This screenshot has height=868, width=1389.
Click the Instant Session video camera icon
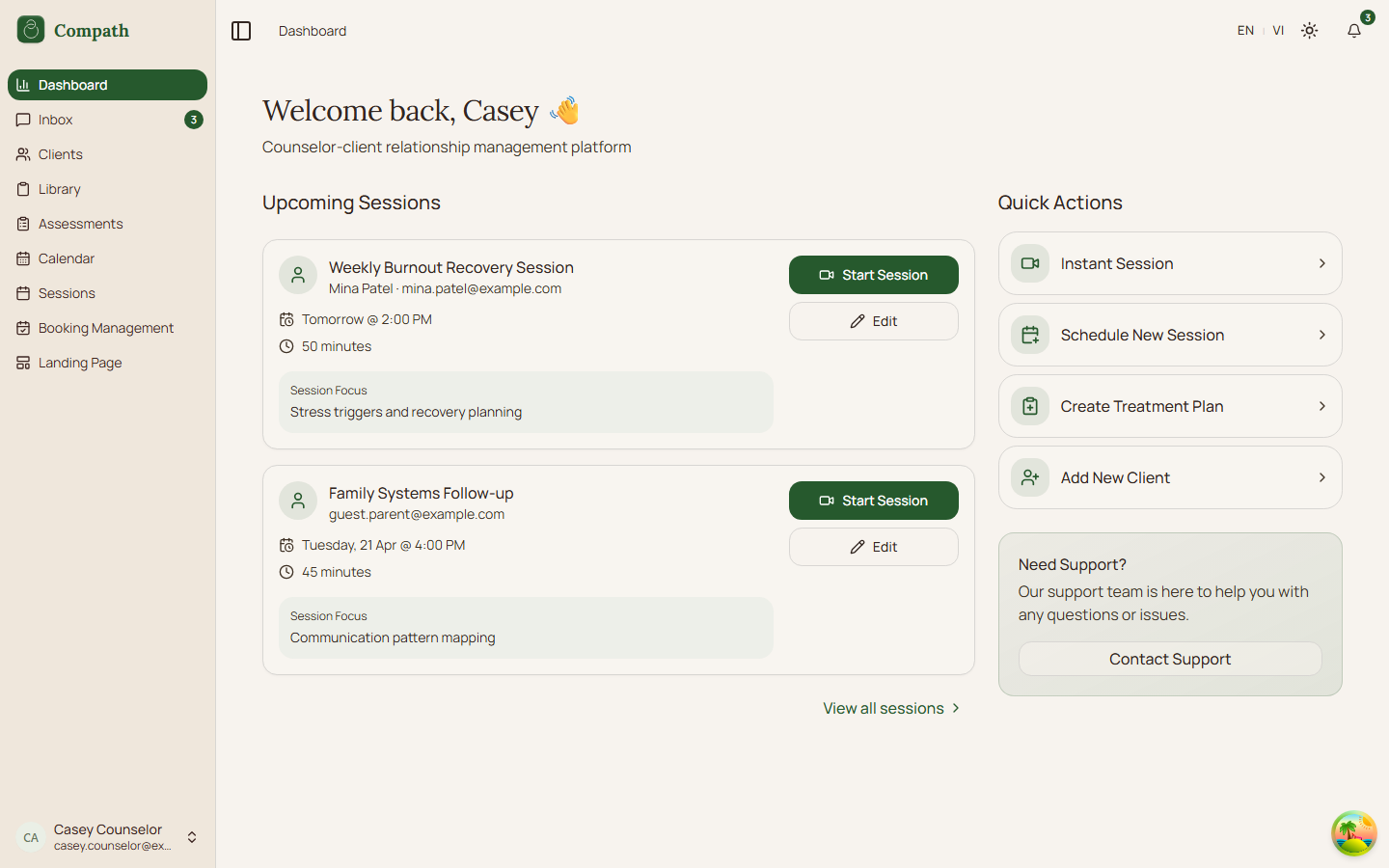[x=1030, y=263]
